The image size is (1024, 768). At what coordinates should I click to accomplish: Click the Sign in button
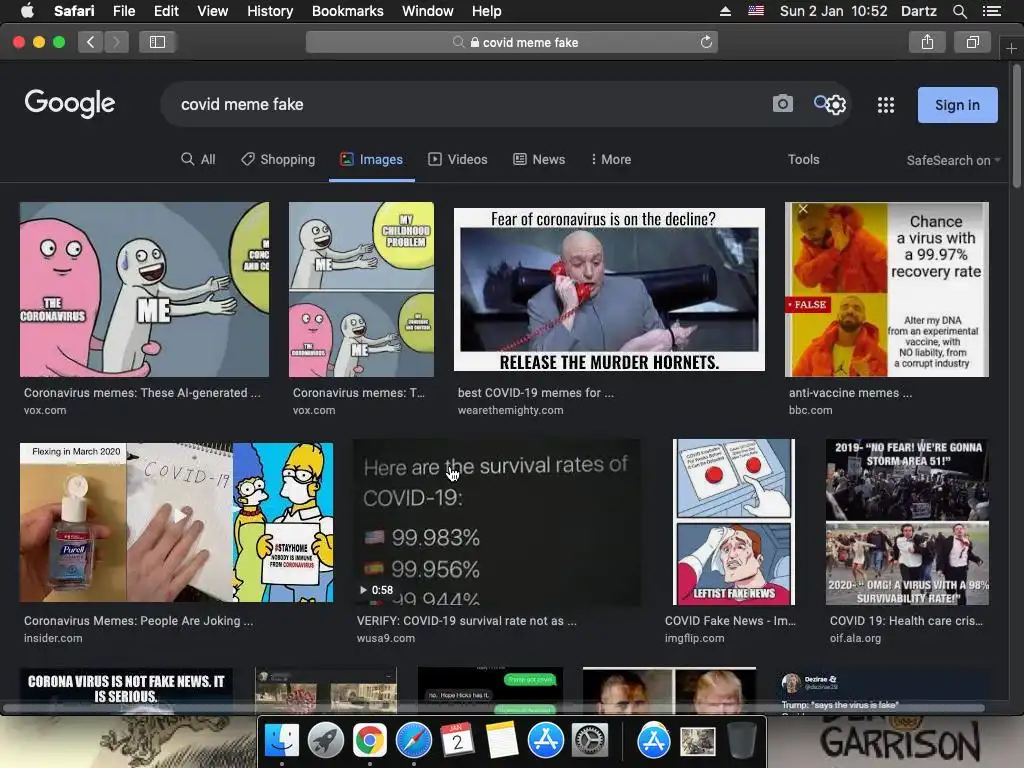(957, 104)
